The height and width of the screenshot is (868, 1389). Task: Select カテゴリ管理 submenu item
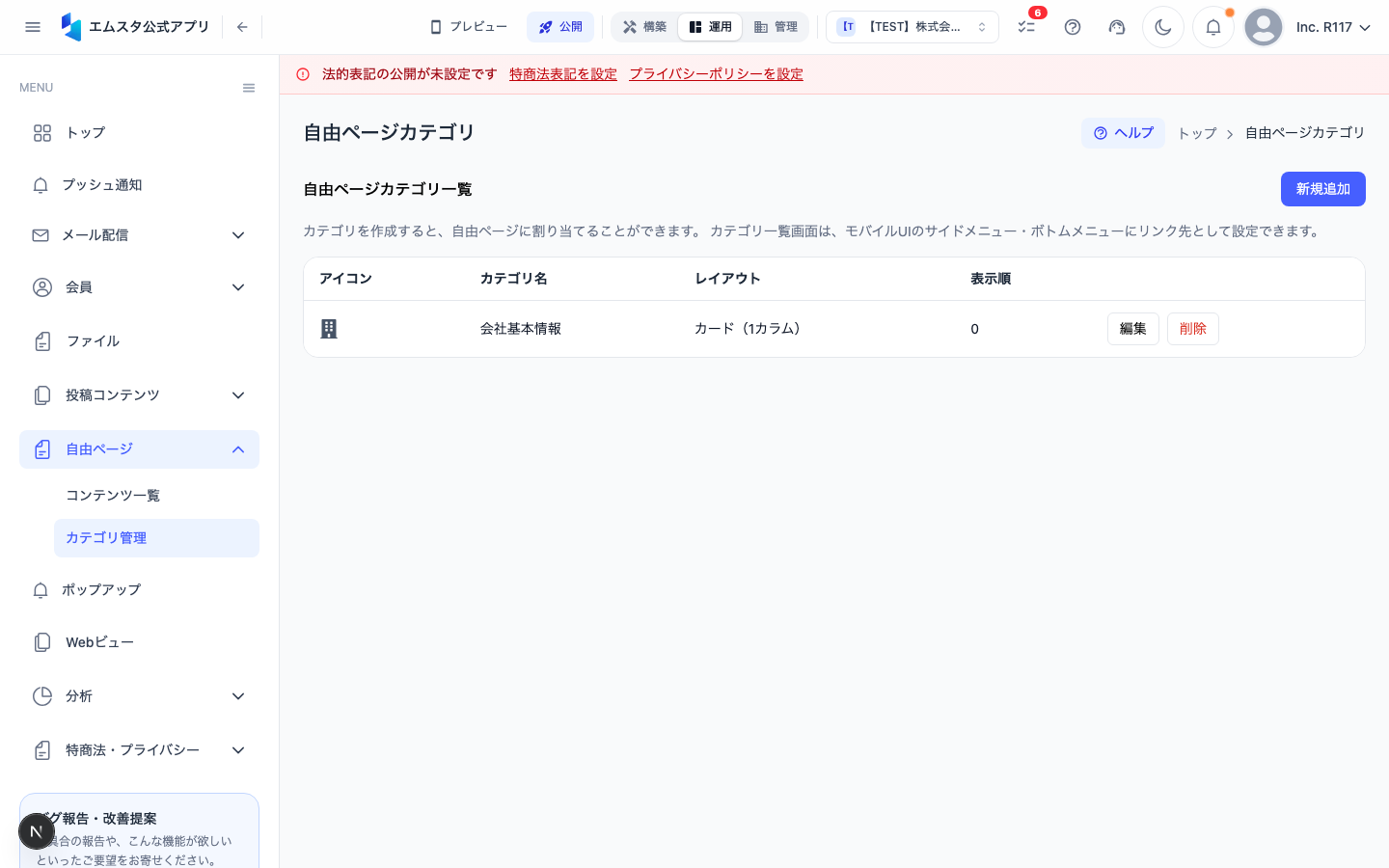[x=156, y=538]
